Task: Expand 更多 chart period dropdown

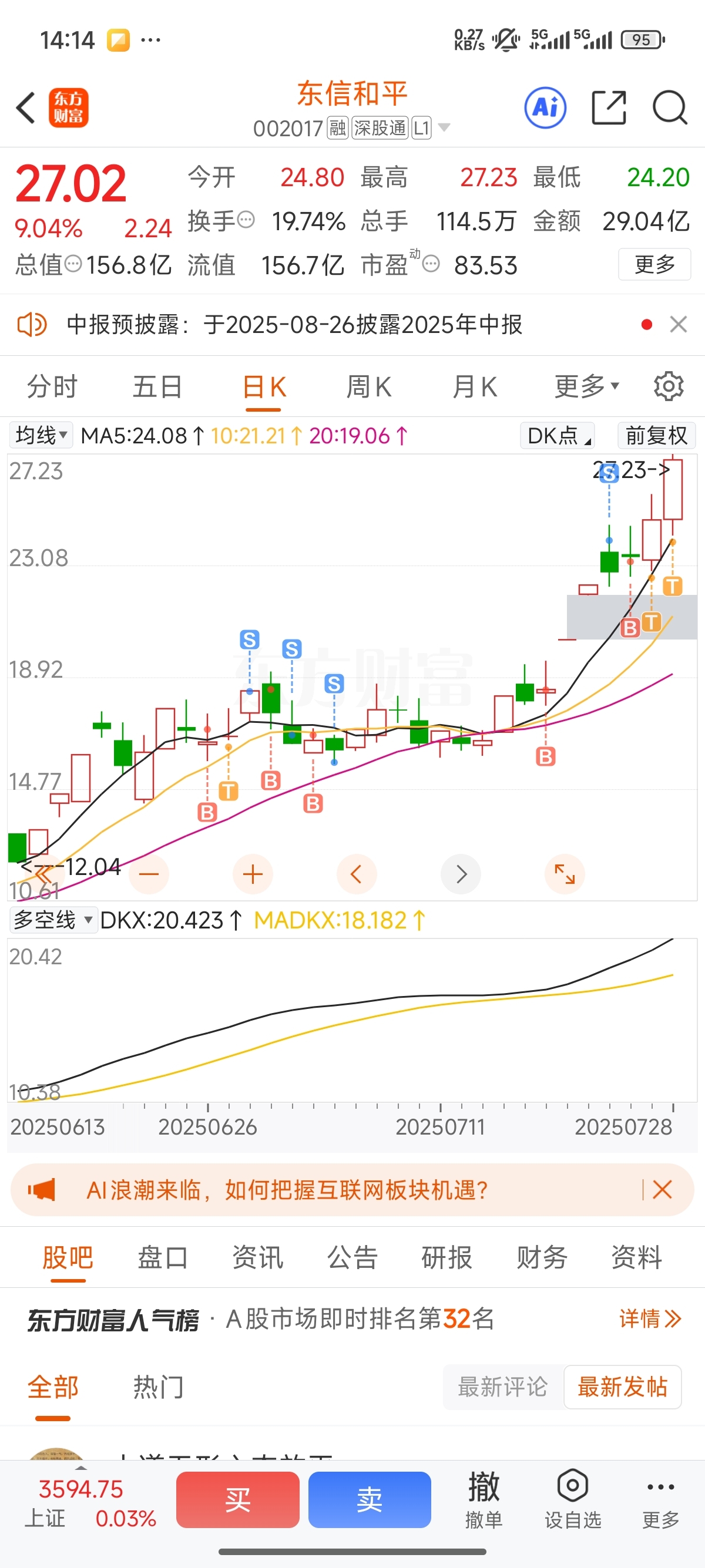Action: pos(587,386)
